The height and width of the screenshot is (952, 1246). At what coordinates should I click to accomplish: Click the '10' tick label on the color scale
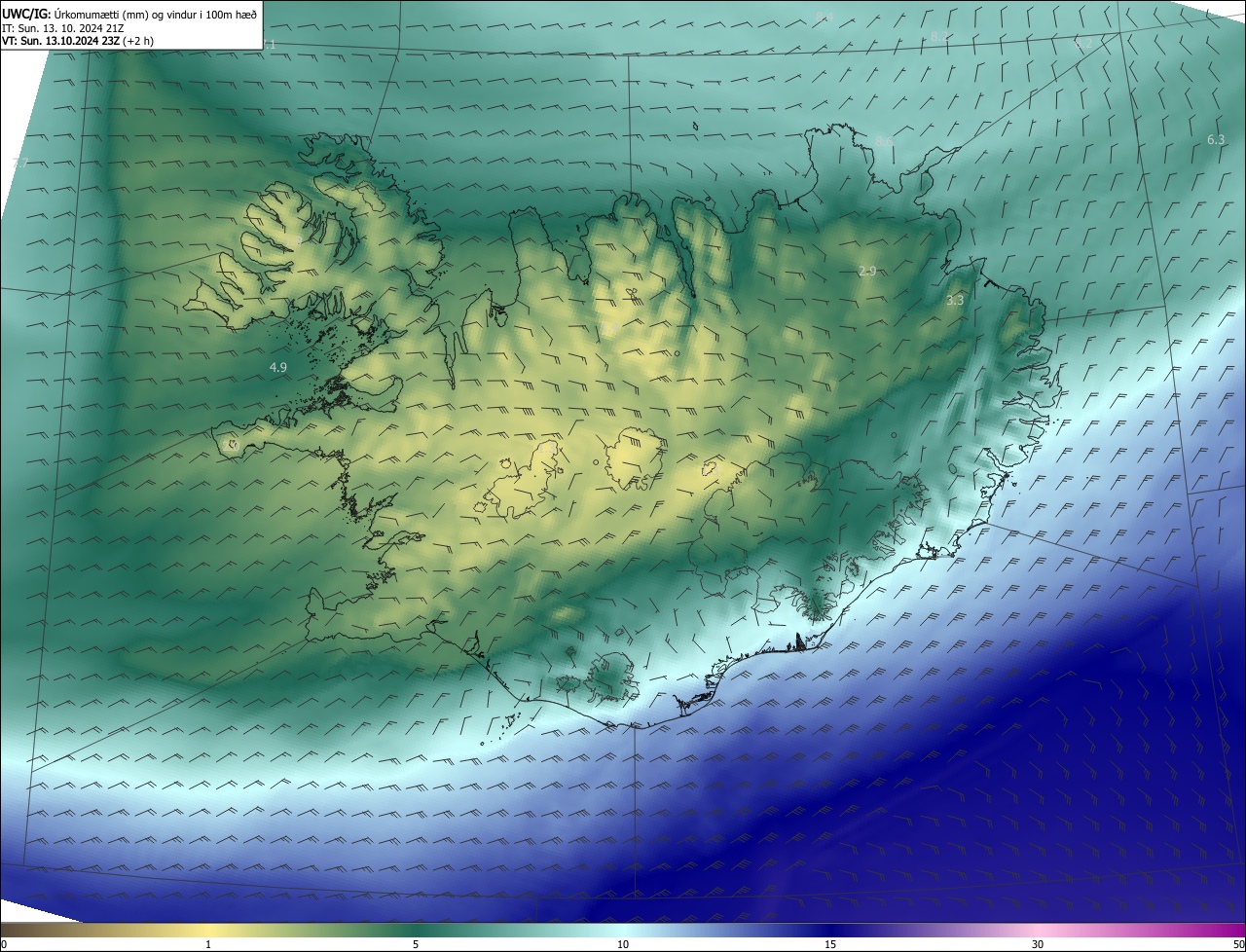(x=623, y=944)
